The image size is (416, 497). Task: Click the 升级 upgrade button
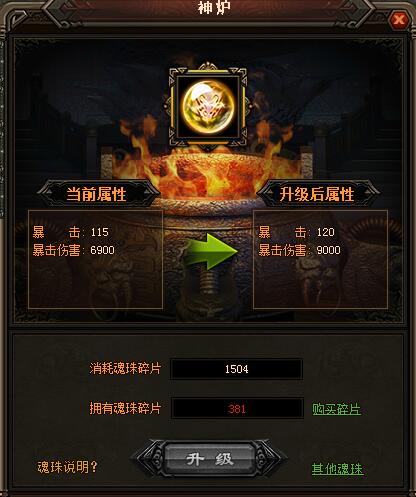pyautogui.click(x=209, y=460)
